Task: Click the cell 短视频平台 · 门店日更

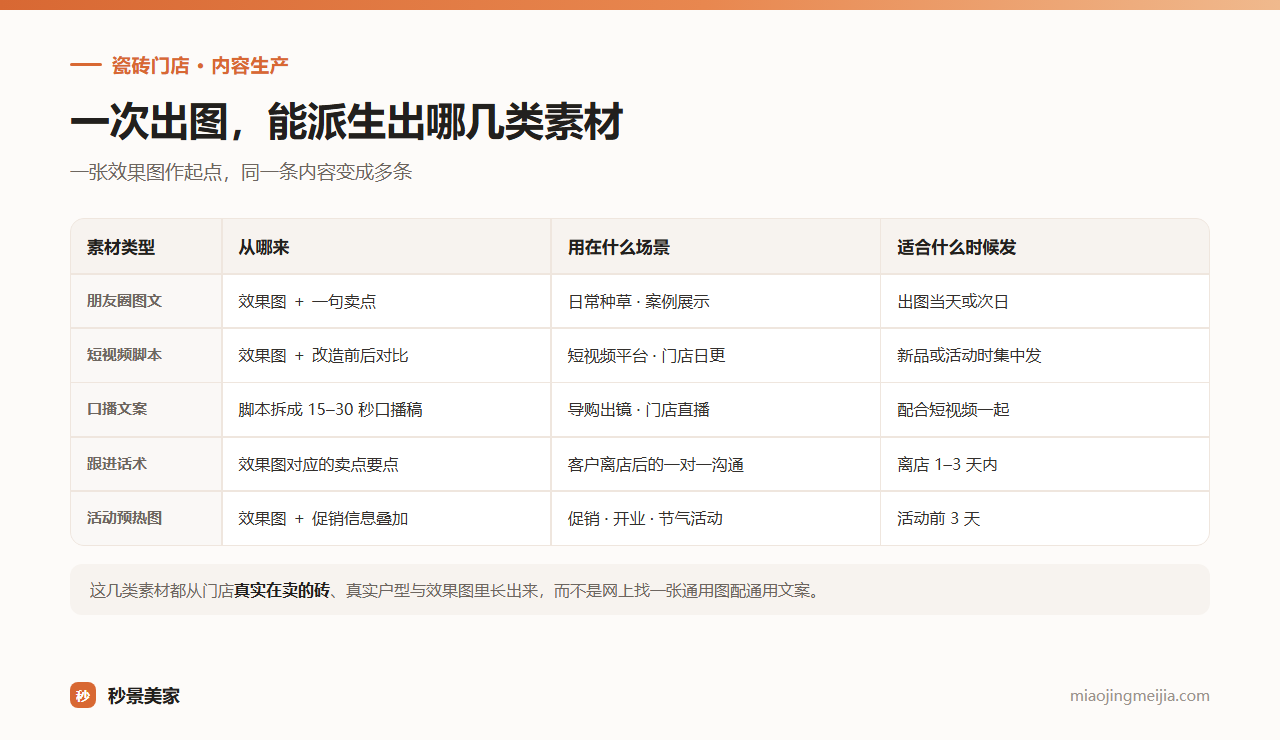Action: pos(716,355)
